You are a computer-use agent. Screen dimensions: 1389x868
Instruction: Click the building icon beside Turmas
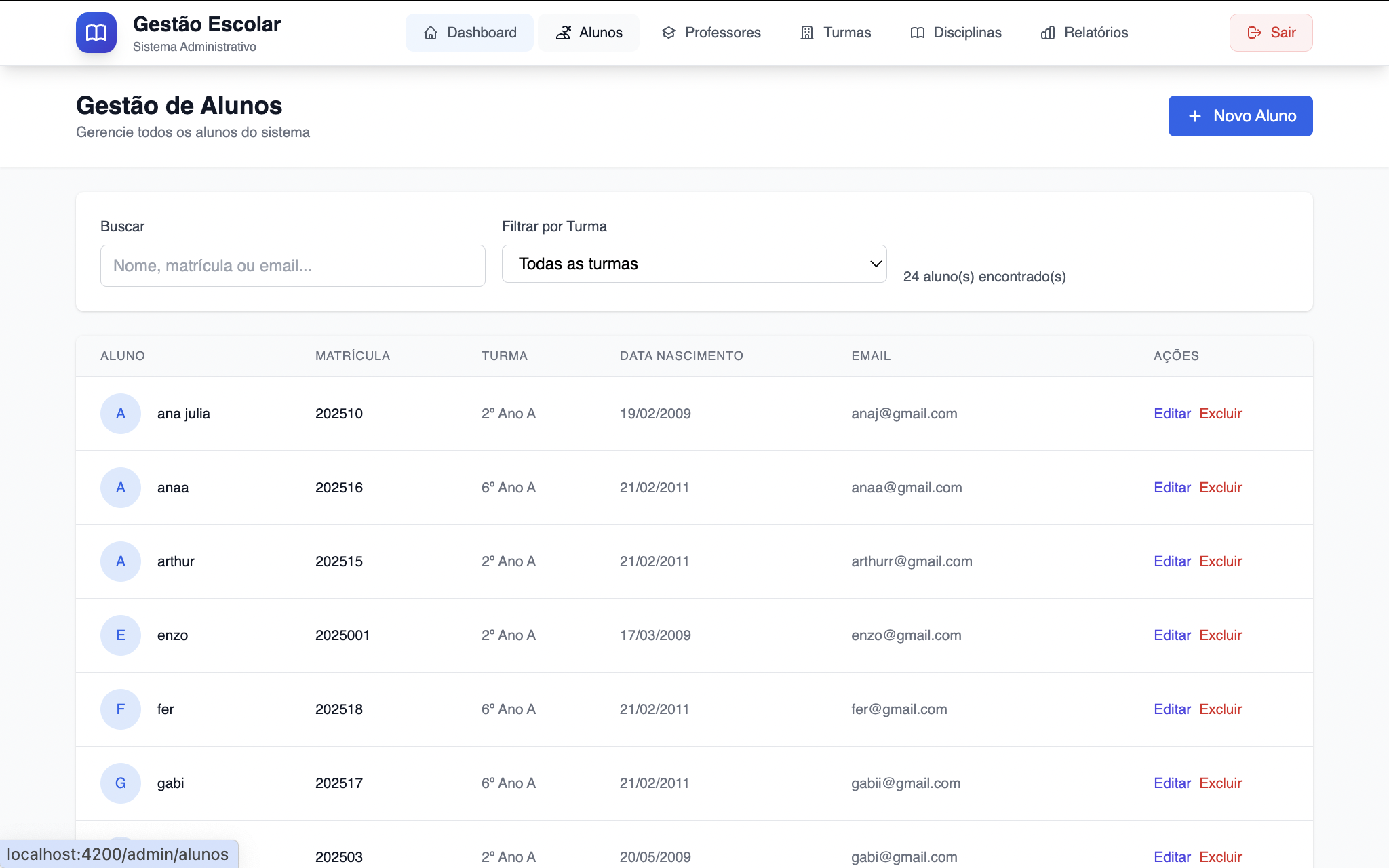(807, 33)
